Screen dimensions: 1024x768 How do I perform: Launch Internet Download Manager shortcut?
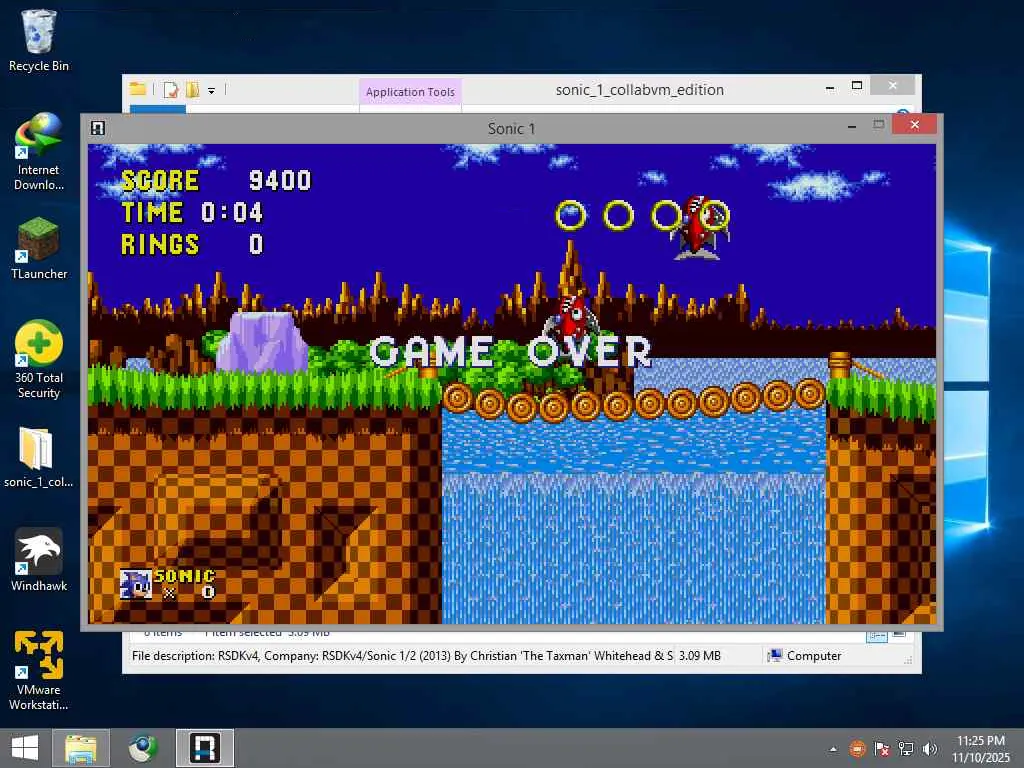[39, 152]
